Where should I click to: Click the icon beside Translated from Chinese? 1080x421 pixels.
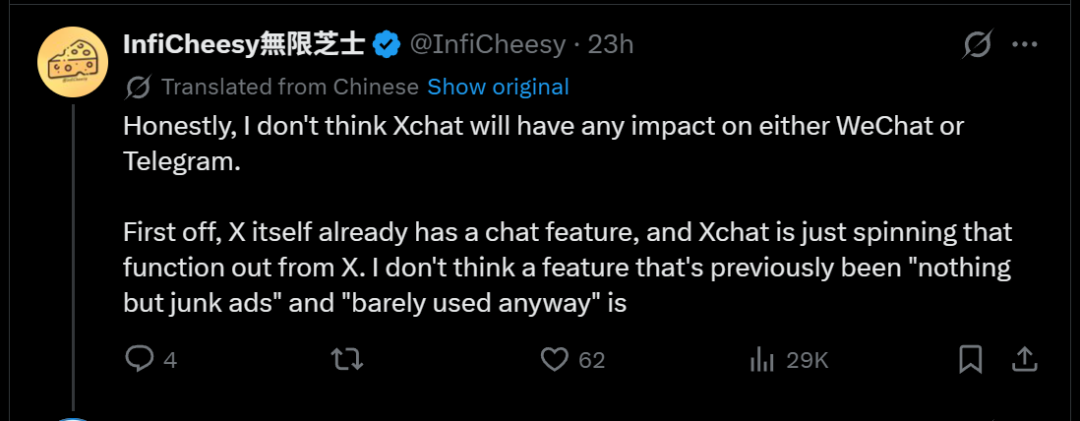pos(138,87)
